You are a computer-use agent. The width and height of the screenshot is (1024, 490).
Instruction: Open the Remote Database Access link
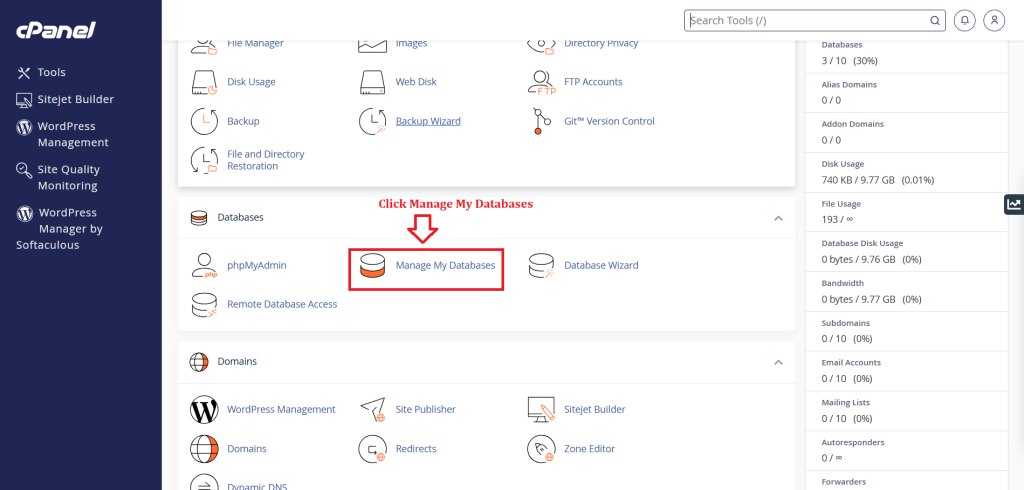coord(282,304)
